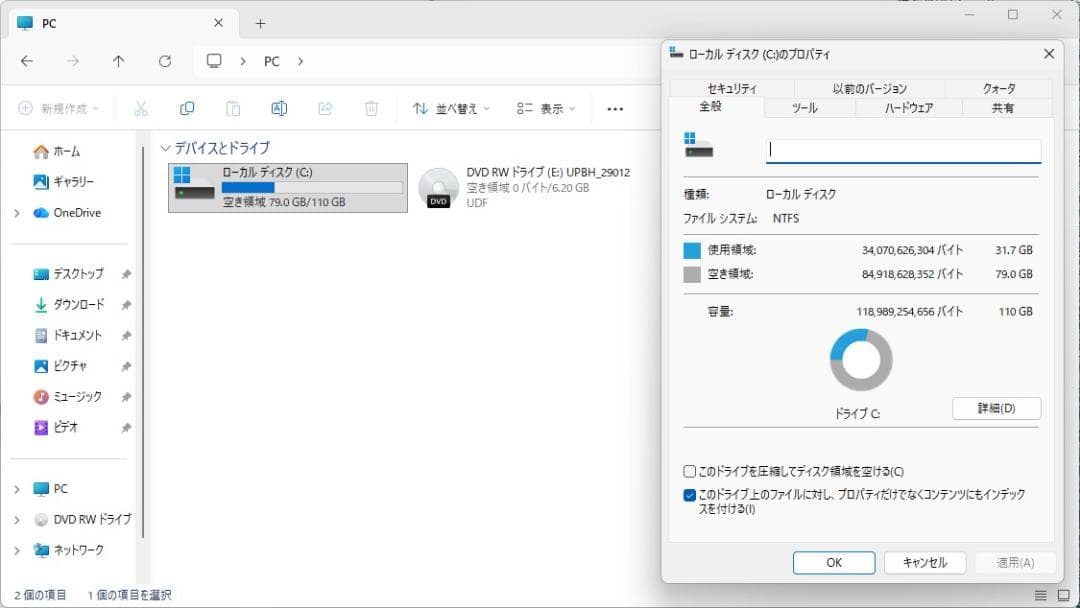This screenshot has height=608, width=1080.
Task: Click the Share icon in the toolbar
Action: 324,108
